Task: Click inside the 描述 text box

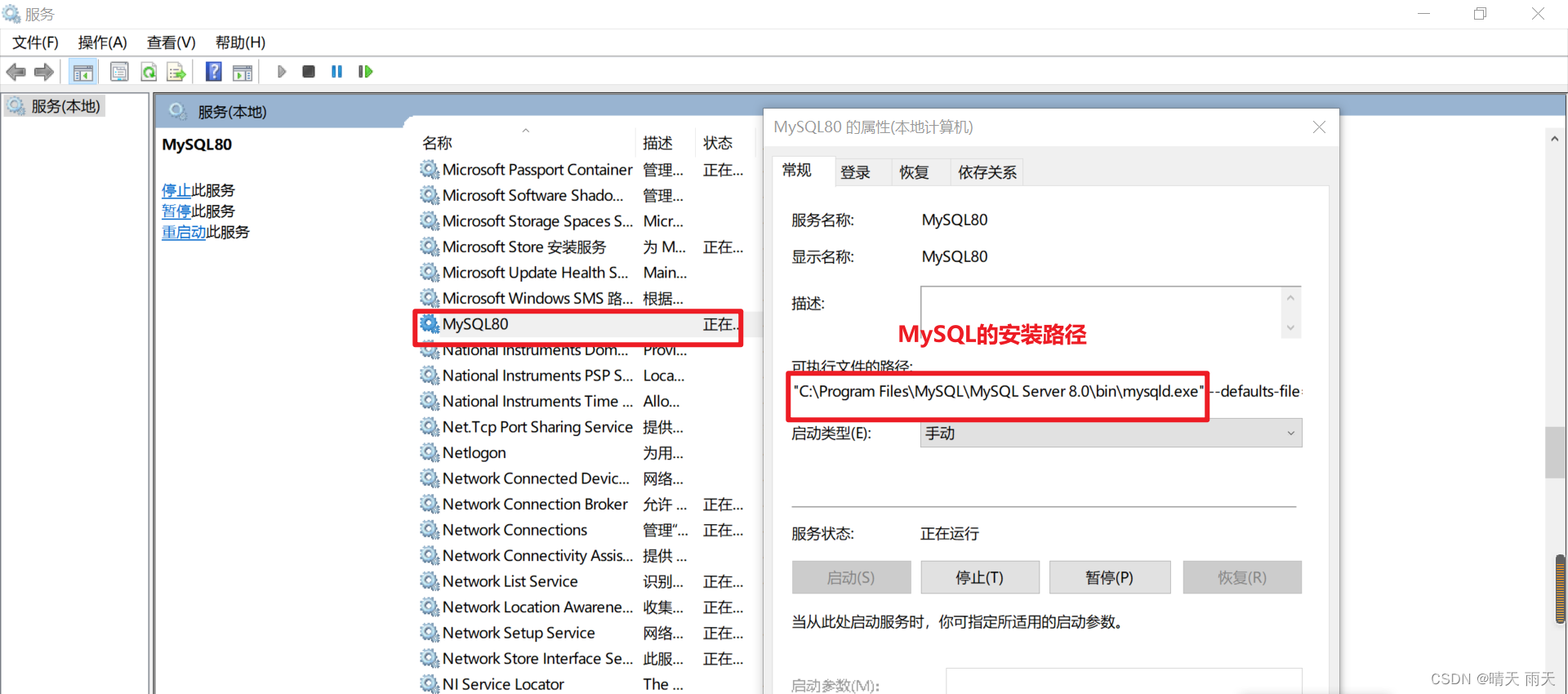Action: point(1102,311)
